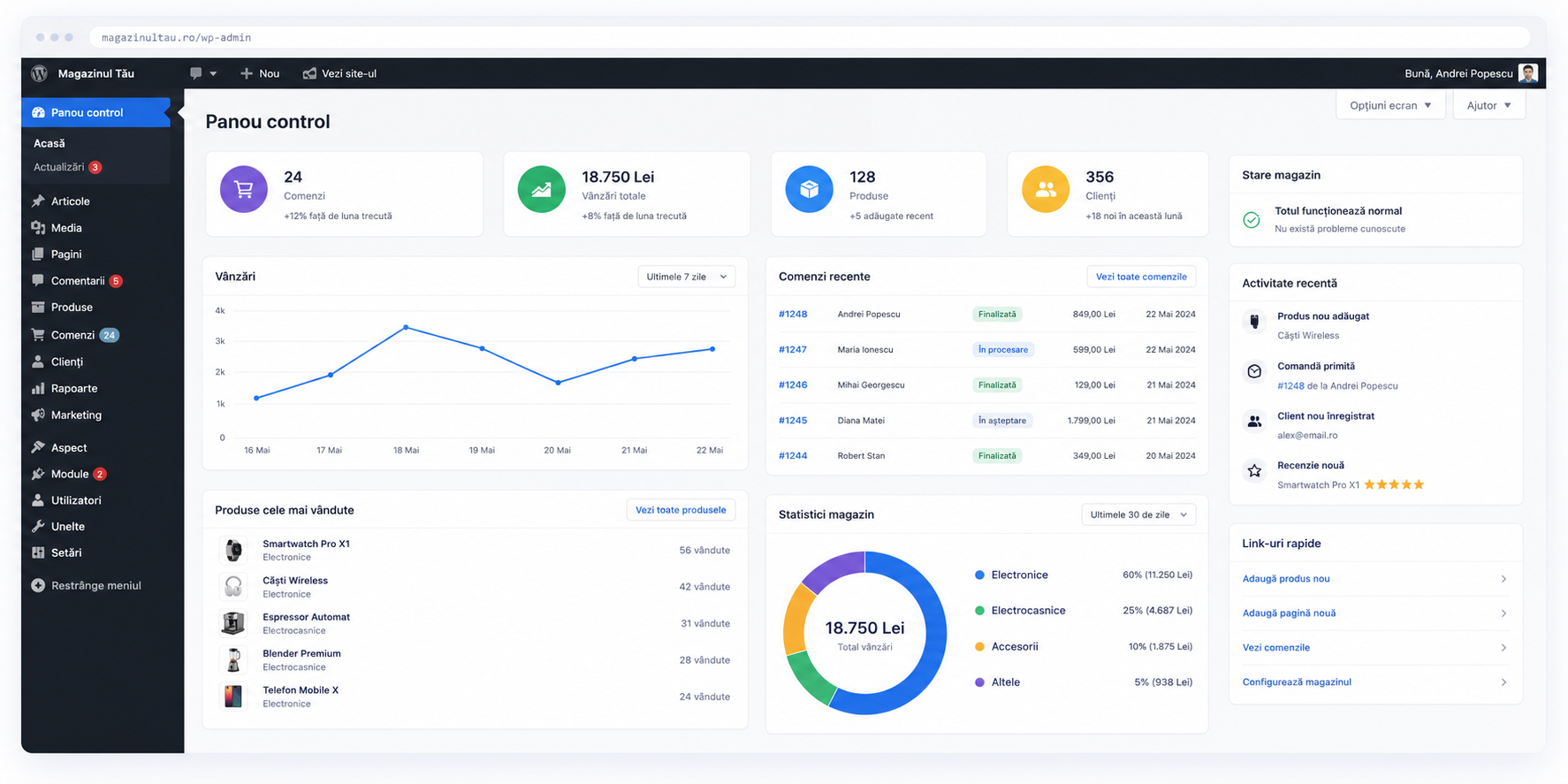Click Configurează magazinul quick link
Screen dimensions: 1568x784
point(1297,682)
